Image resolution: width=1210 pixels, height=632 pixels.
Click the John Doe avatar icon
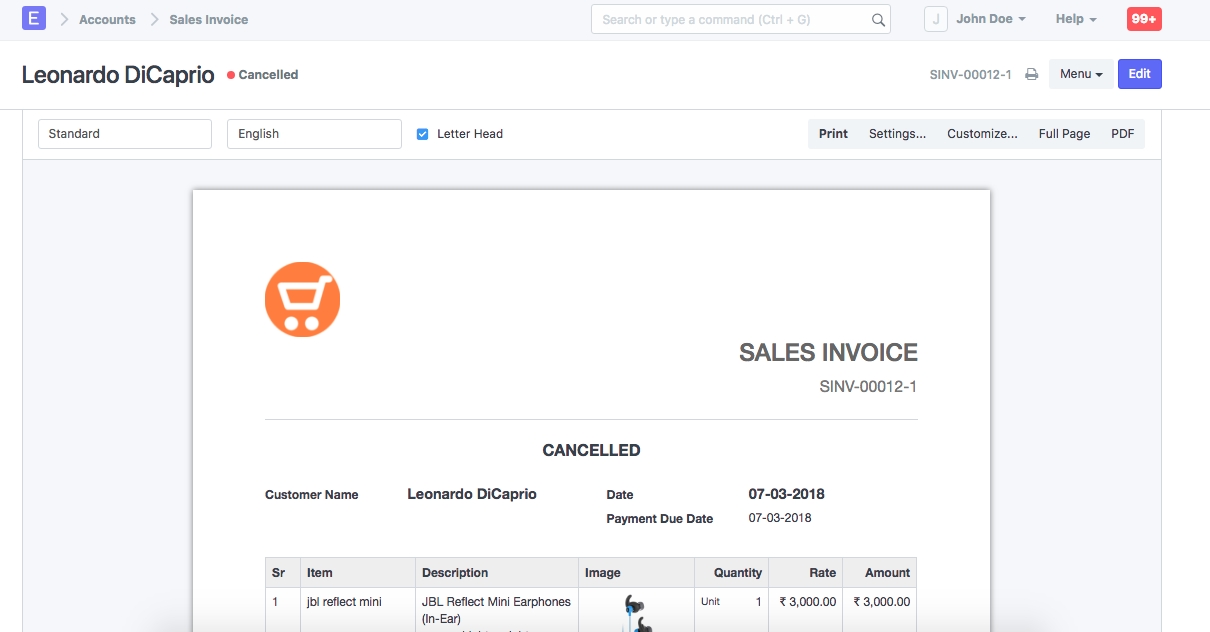pyautogui.click(x=935, y=19)
